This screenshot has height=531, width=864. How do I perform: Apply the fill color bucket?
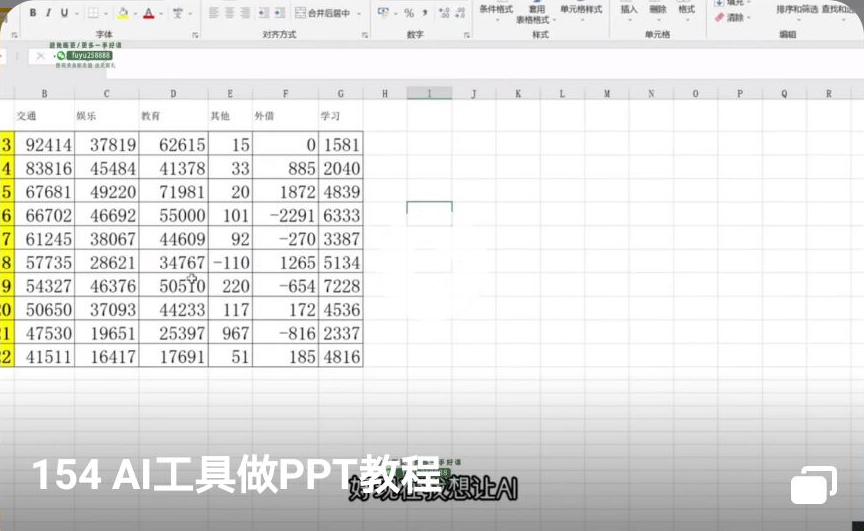click(x=122, y=13)
